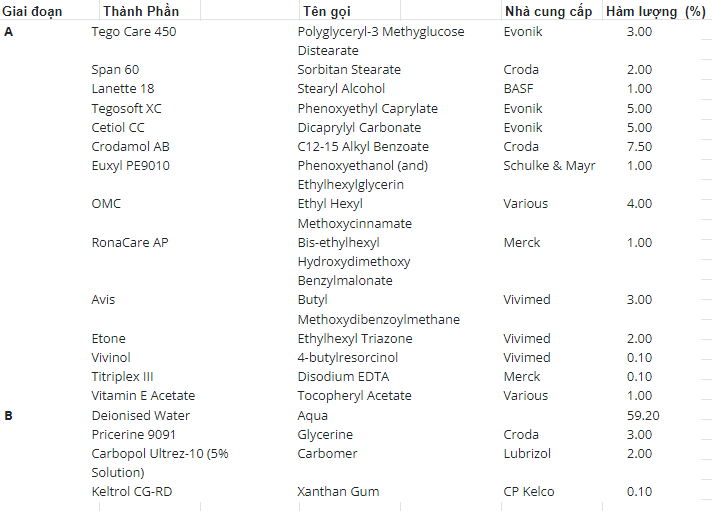The image size is (712, 511).
Task: Select the Schulke & Mayr supplier cell
Action: point(549,166)
